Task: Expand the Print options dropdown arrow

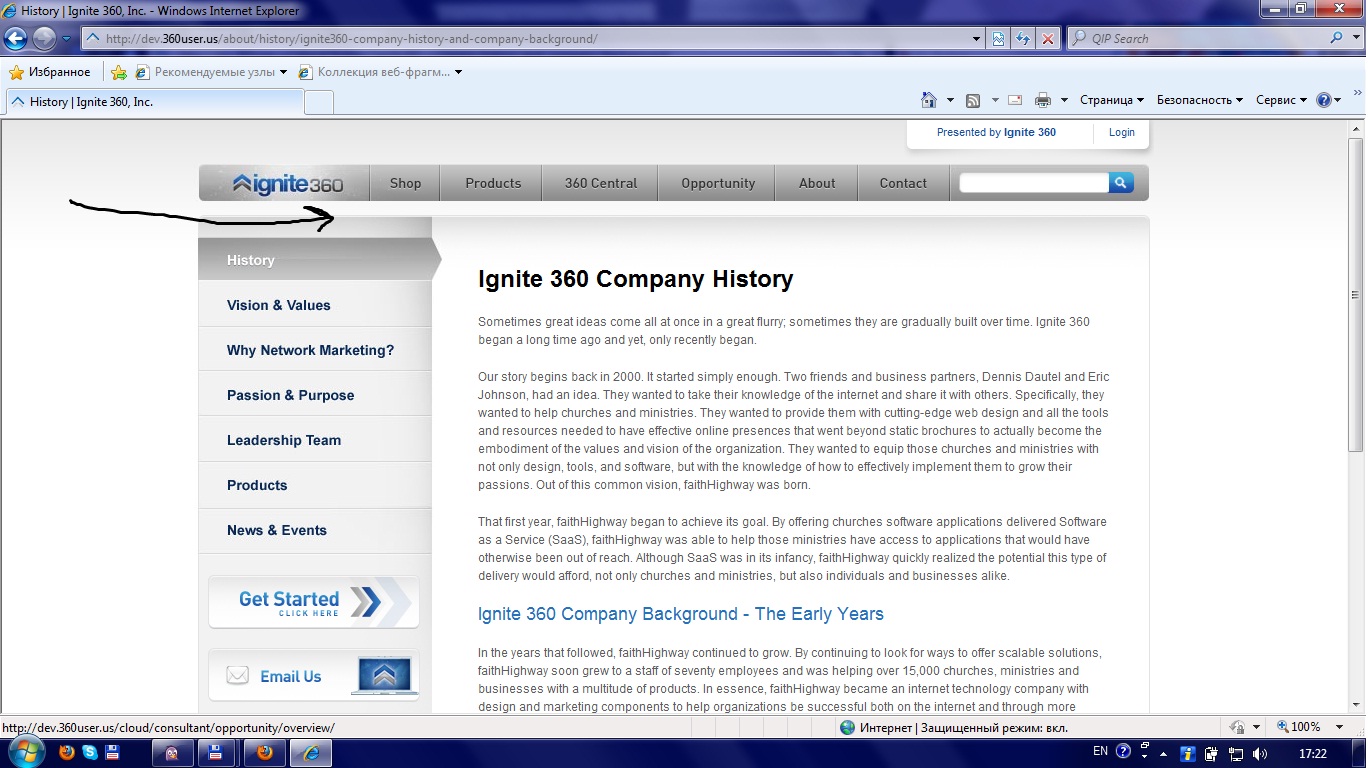Action: click(1064, 100)
